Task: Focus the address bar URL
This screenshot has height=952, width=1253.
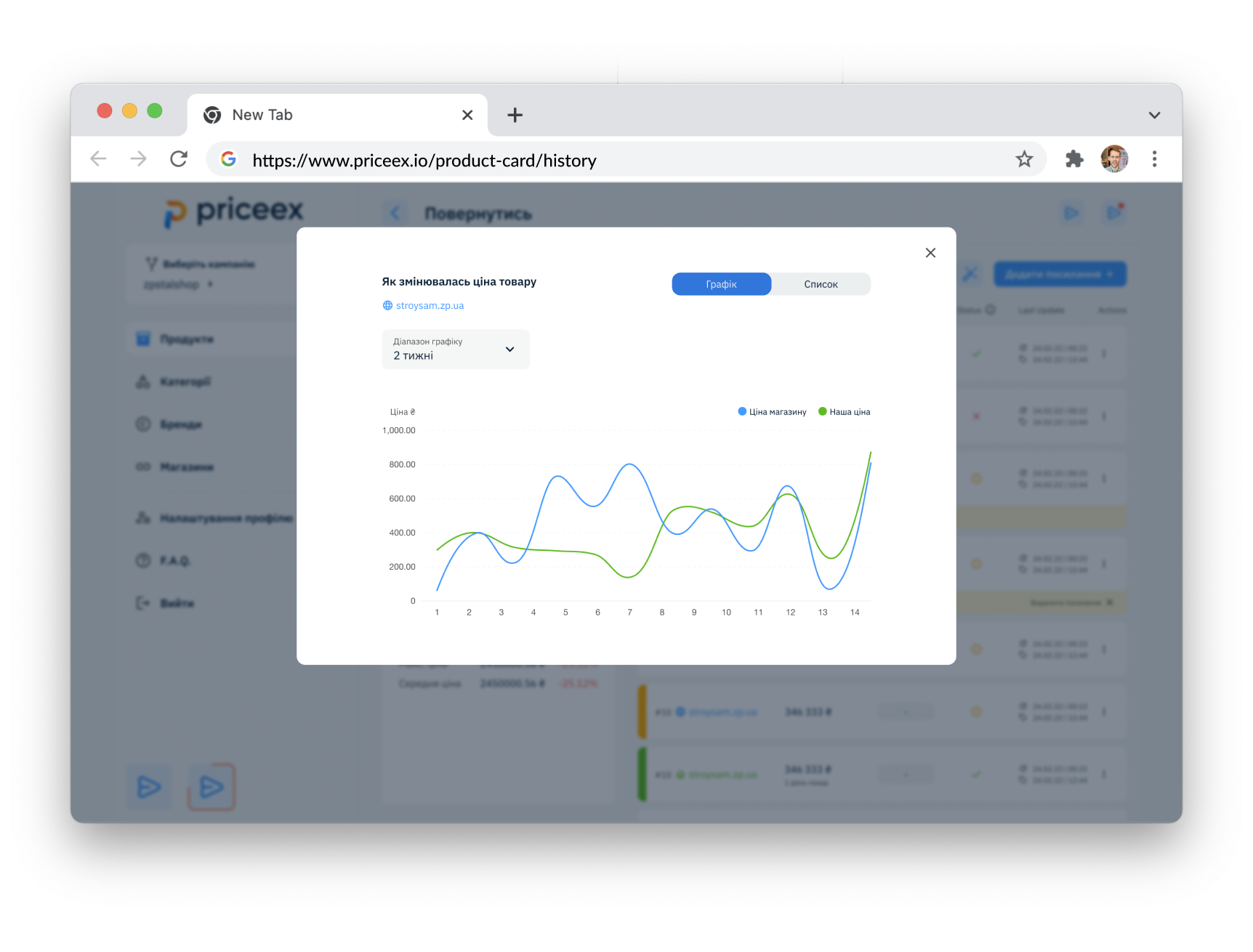Action: click(424, 161)
